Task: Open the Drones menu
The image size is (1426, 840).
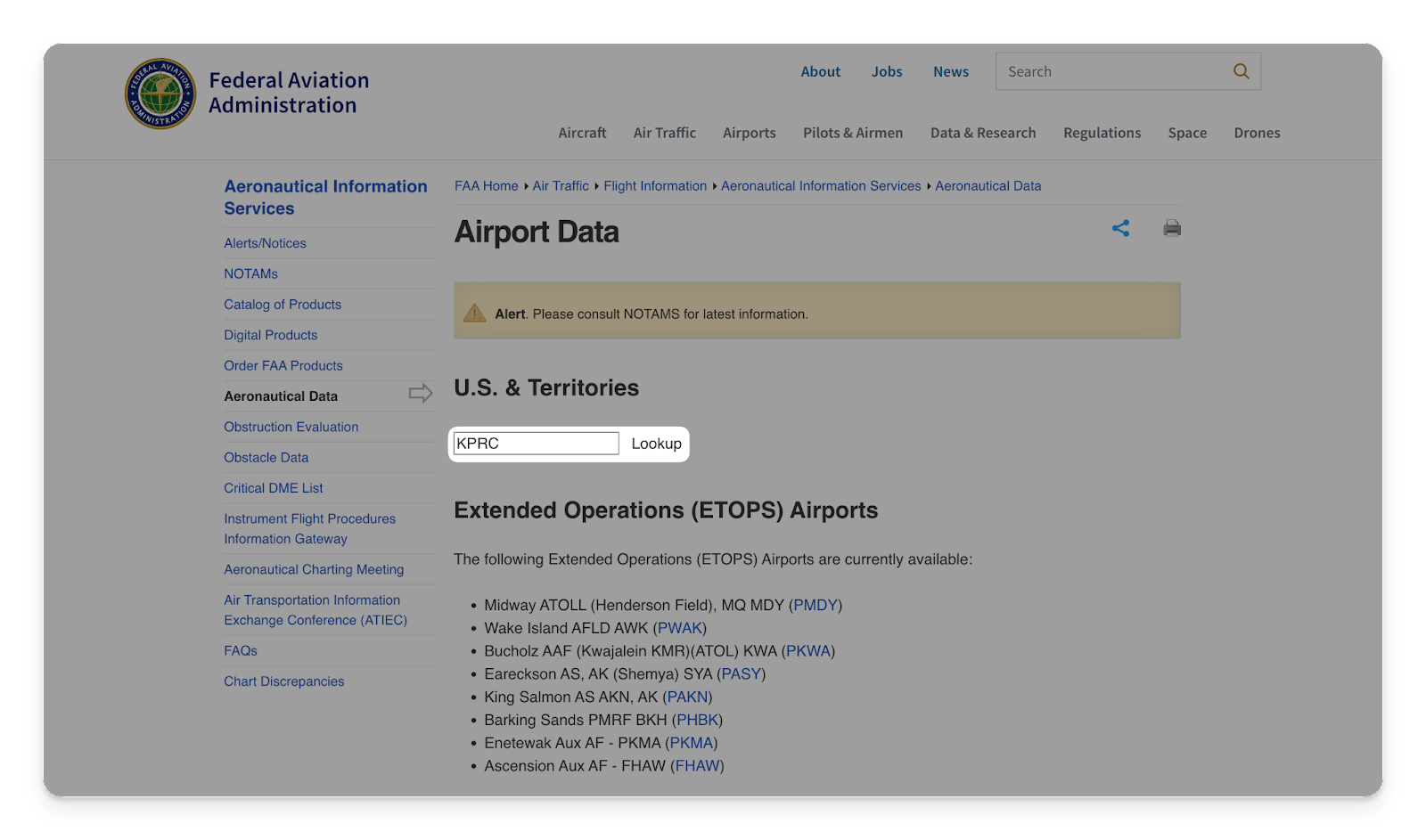Action: (x=1257, y=133)
